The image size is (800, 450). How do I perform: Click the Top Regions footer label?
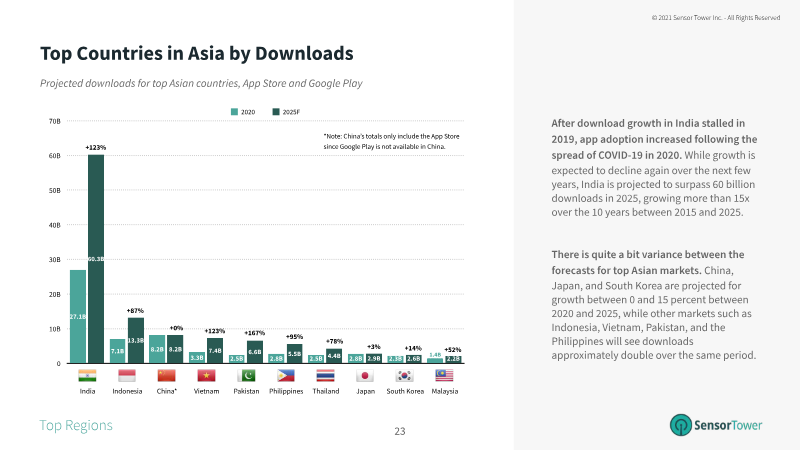pos(76,426)
